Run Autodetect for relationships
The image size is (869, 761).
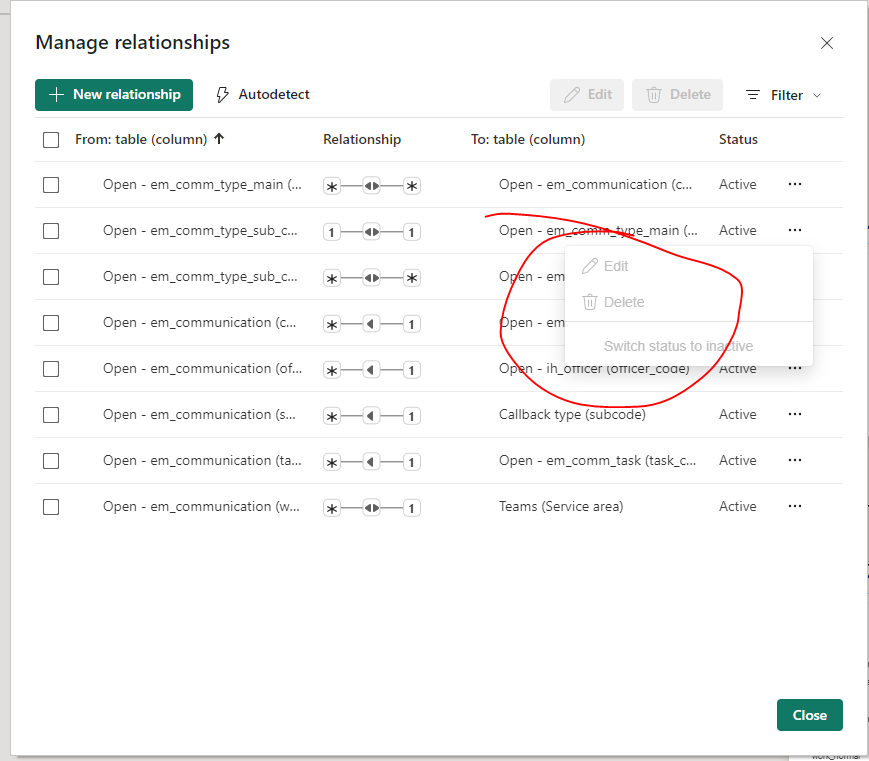[263, 95]
